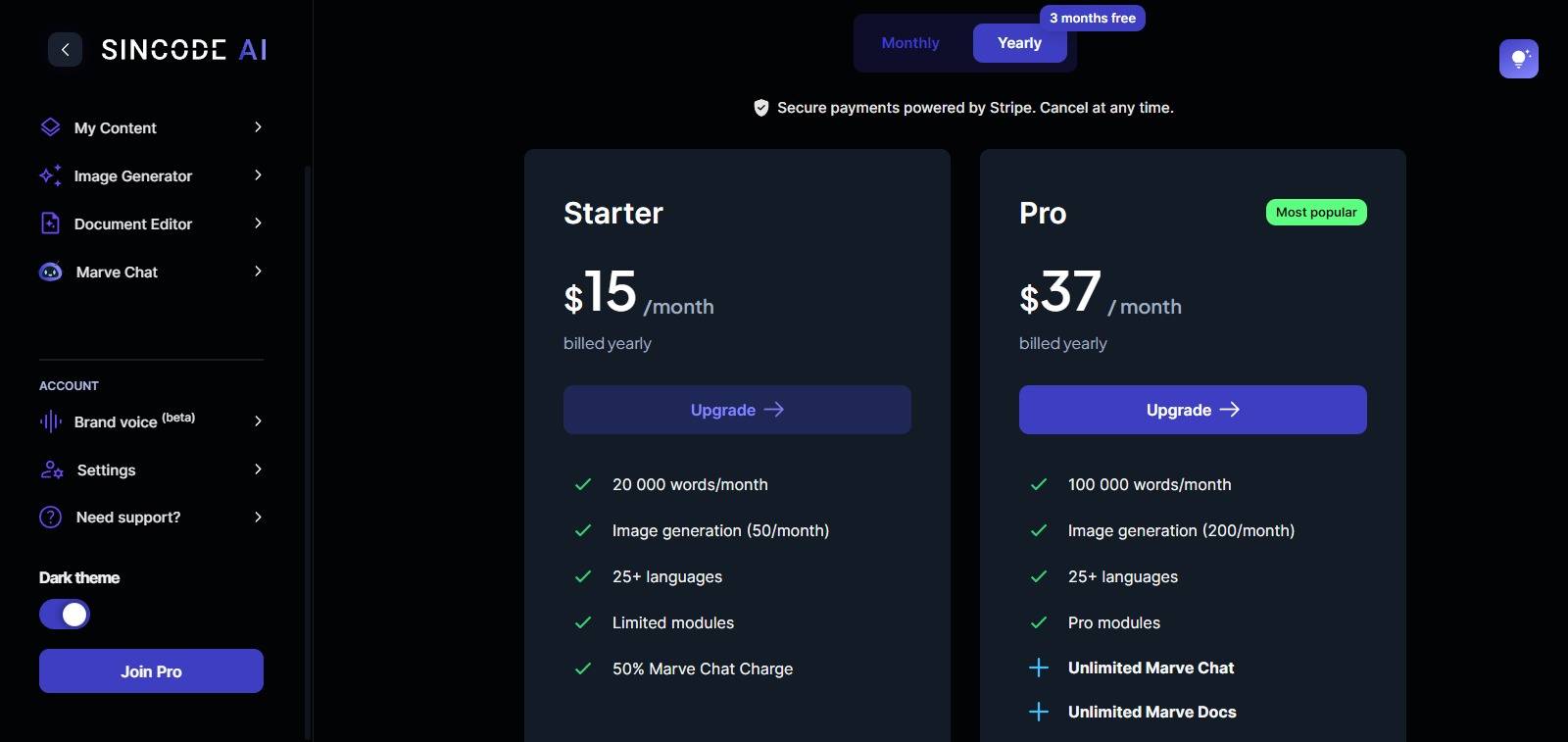Open Document Editor menu item
The image size is (1568, 742).
[x=151, y=223]
